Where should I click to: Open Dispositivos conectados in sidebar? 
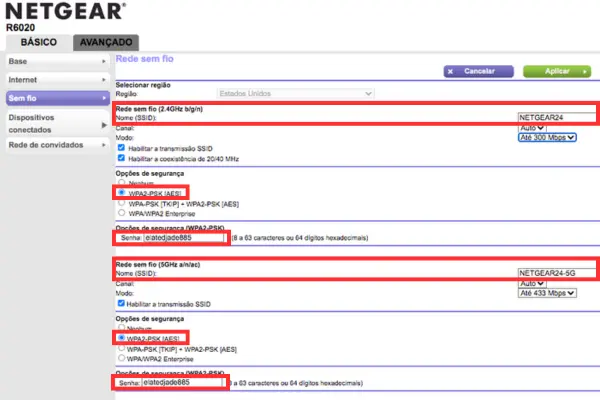click(58, 124)
